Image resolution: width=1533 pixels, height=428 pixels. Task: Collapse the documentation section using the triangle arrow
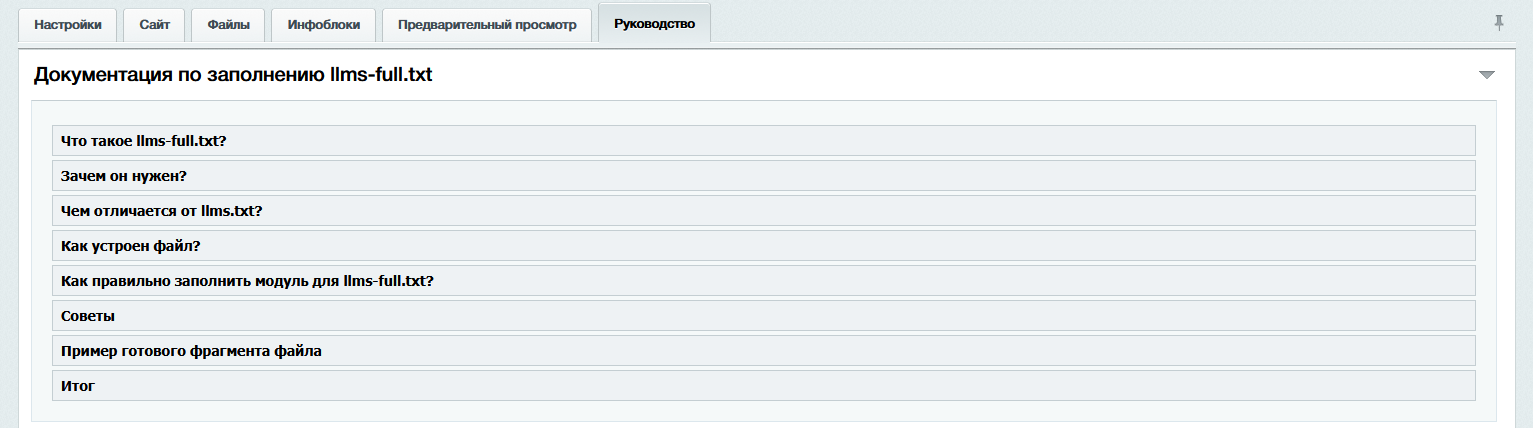pos(1486,75)
